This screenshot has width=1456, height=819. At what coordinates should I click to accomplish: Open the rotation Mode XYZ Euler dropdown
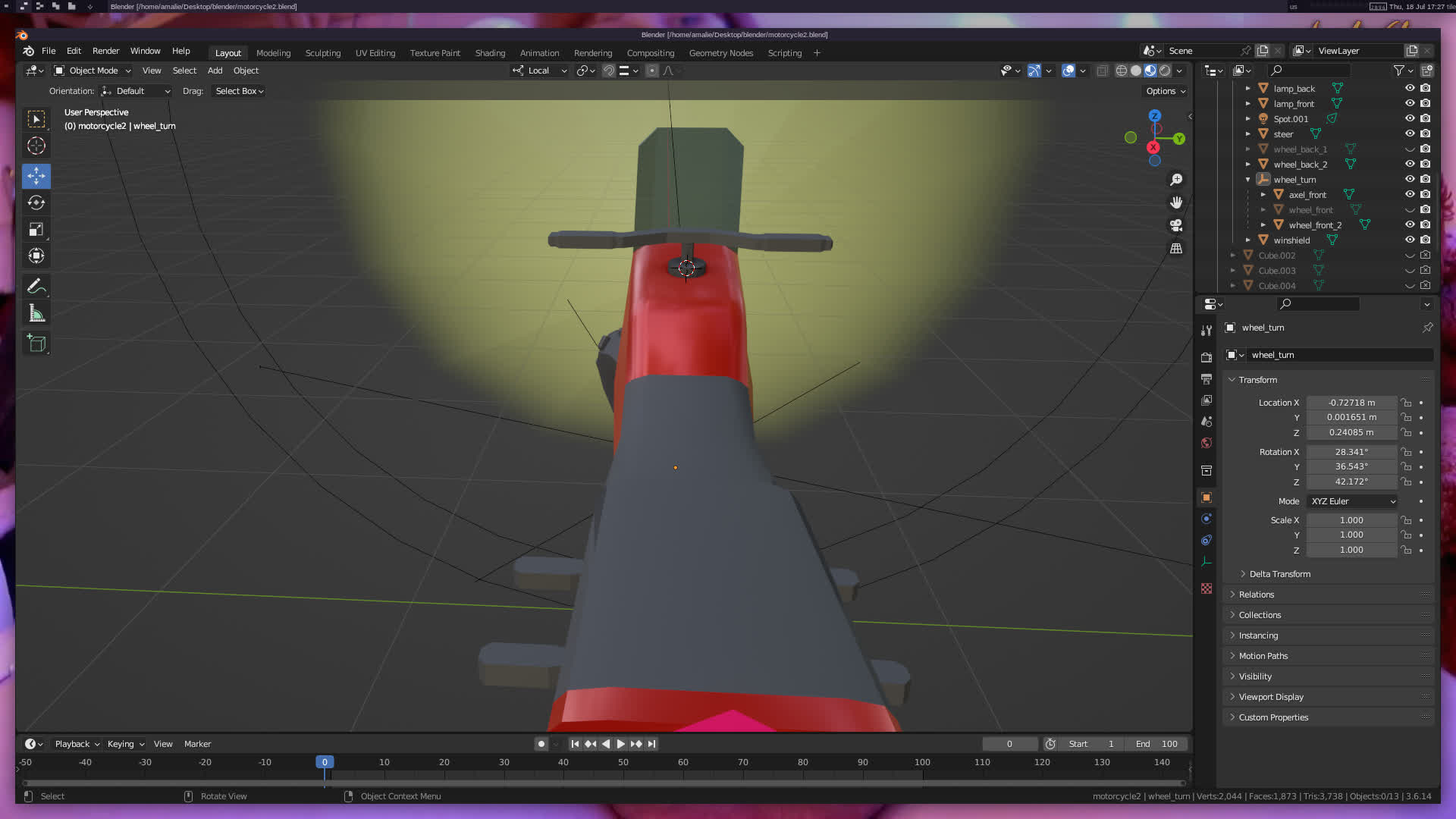click(1353, 501)
